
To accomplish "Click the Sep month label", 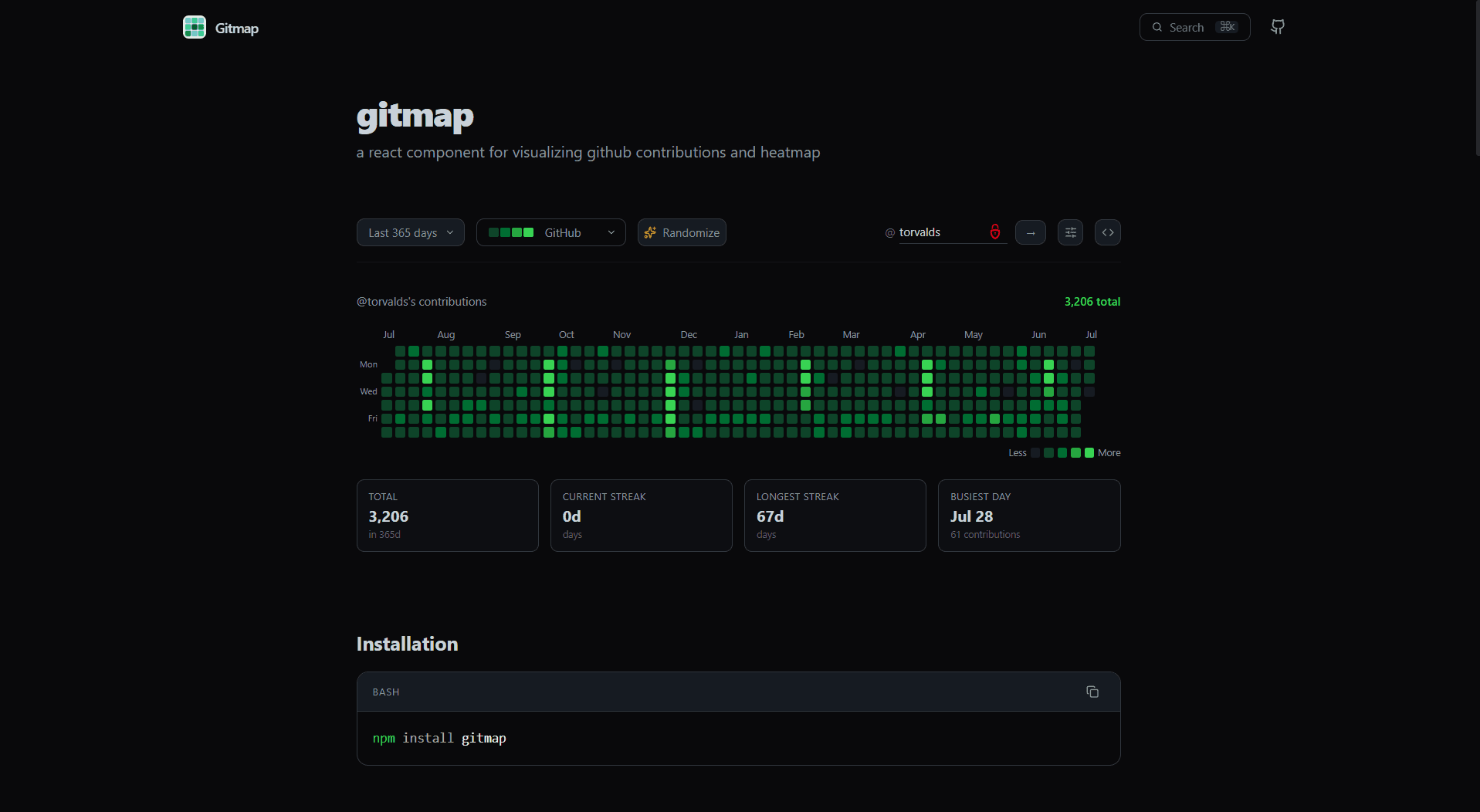I will pos(513,335).
